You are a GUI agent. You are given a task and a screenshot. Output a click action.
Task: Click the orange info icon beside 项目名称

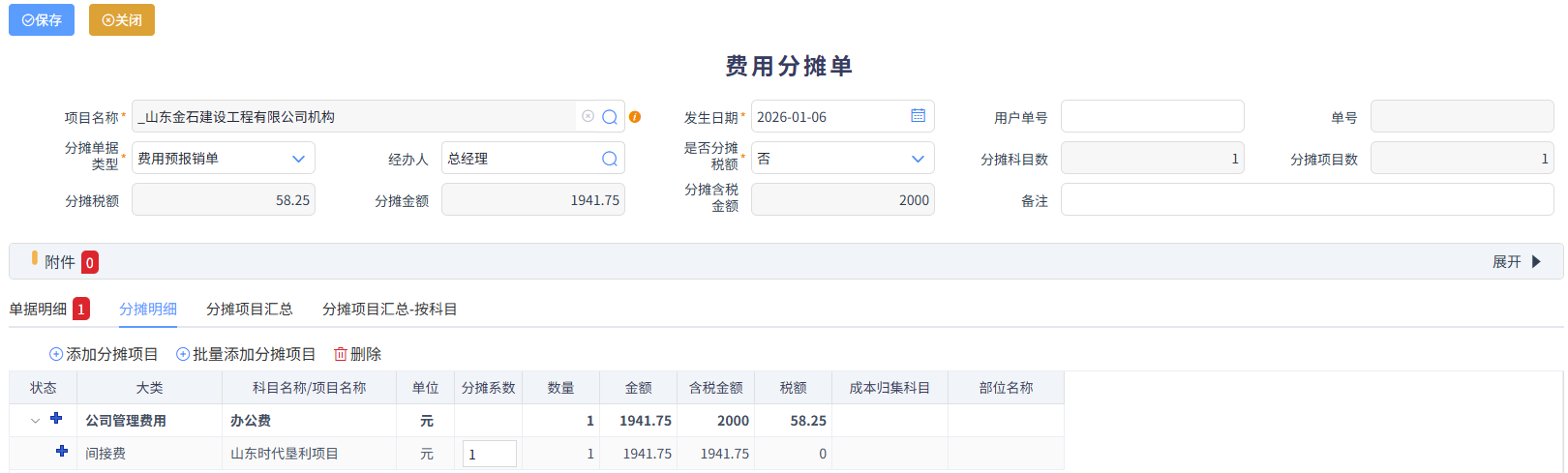[635, 117]
